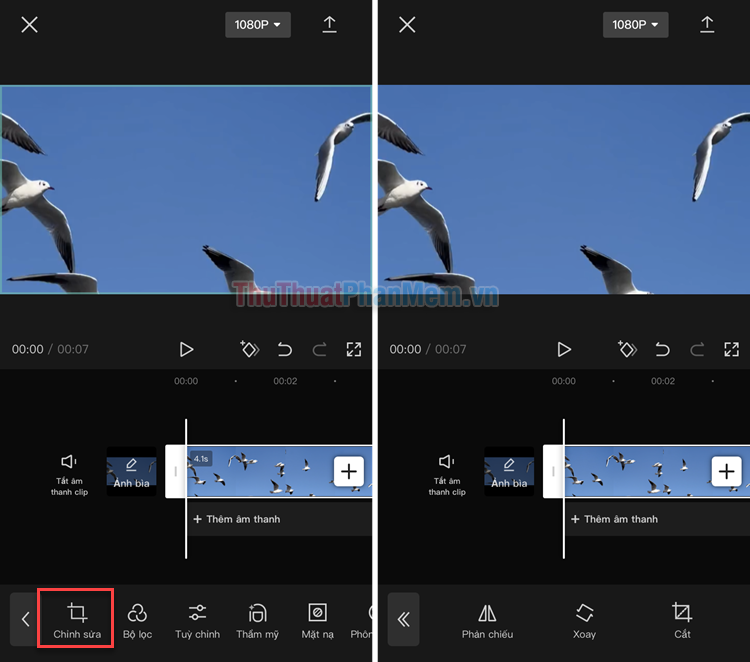This screenshot has height=662, width=750.
Task: Tap the video preview in left screen
Action: coord(186,189)
